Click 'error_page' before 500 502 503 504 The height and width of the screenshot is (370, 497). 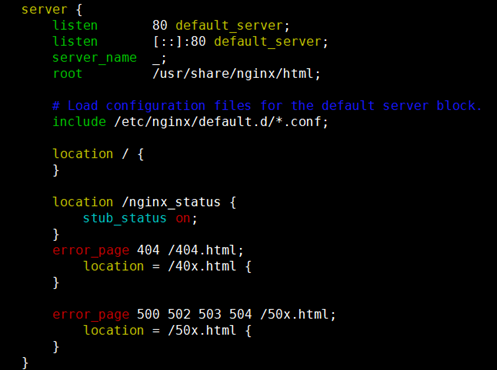pos(91,314)
